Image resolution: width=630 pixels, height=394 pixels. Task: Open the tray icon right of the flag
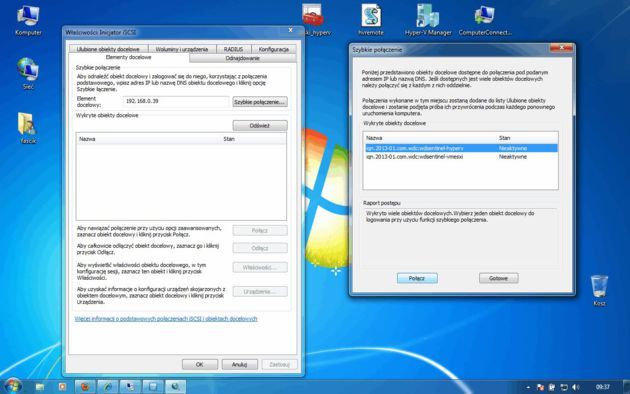click(552, 387)
